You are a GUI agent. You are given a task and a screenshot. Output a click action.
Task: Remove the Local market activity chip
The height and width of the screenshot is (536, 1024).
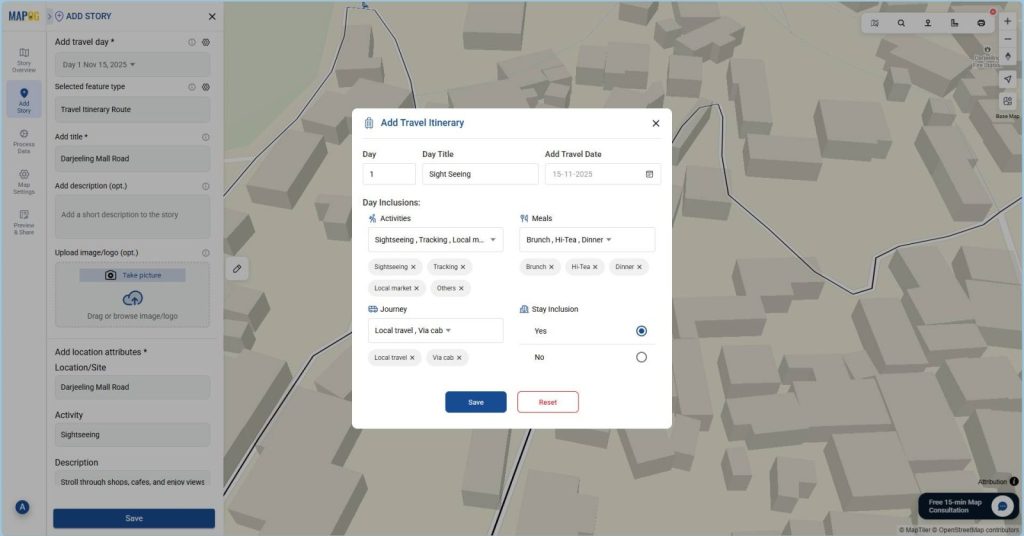pyautogui.click(x=417, y=288)
